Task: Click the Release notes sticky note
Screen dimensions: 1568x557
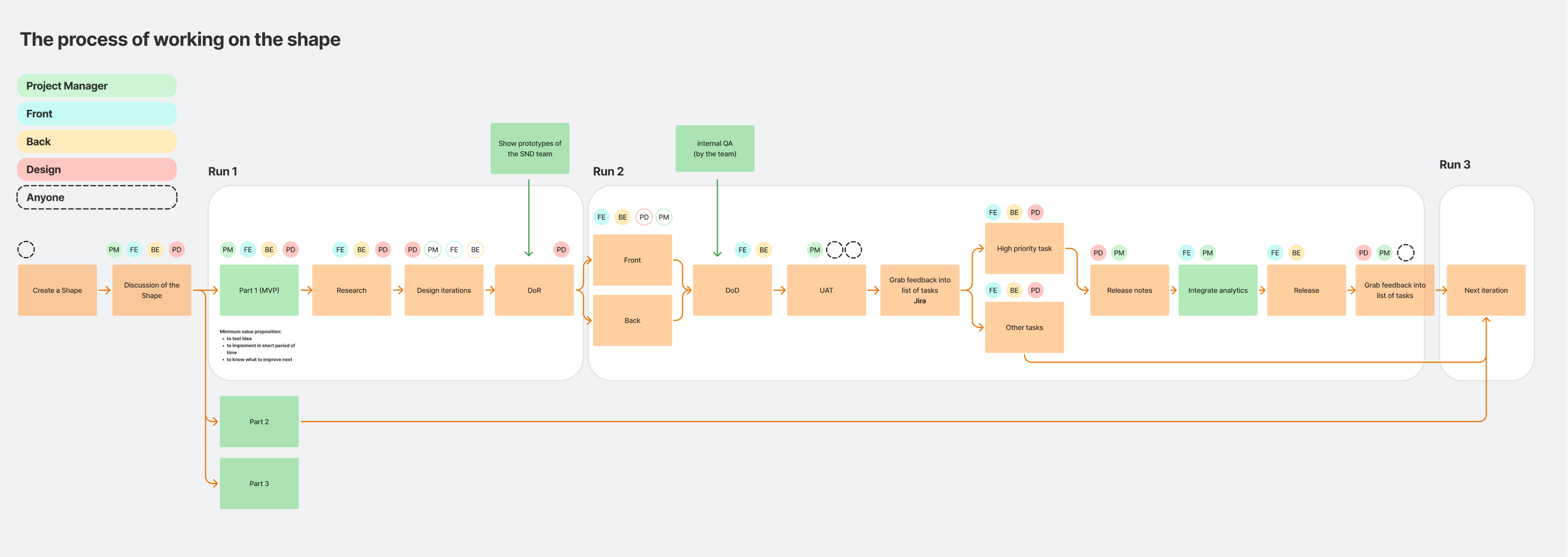Action: 1130,290
